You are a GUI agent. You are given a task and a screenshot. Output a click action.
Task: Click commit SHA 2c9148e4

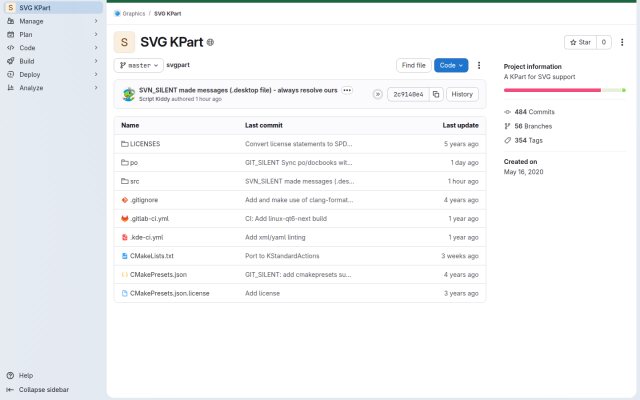click(408, 94)
